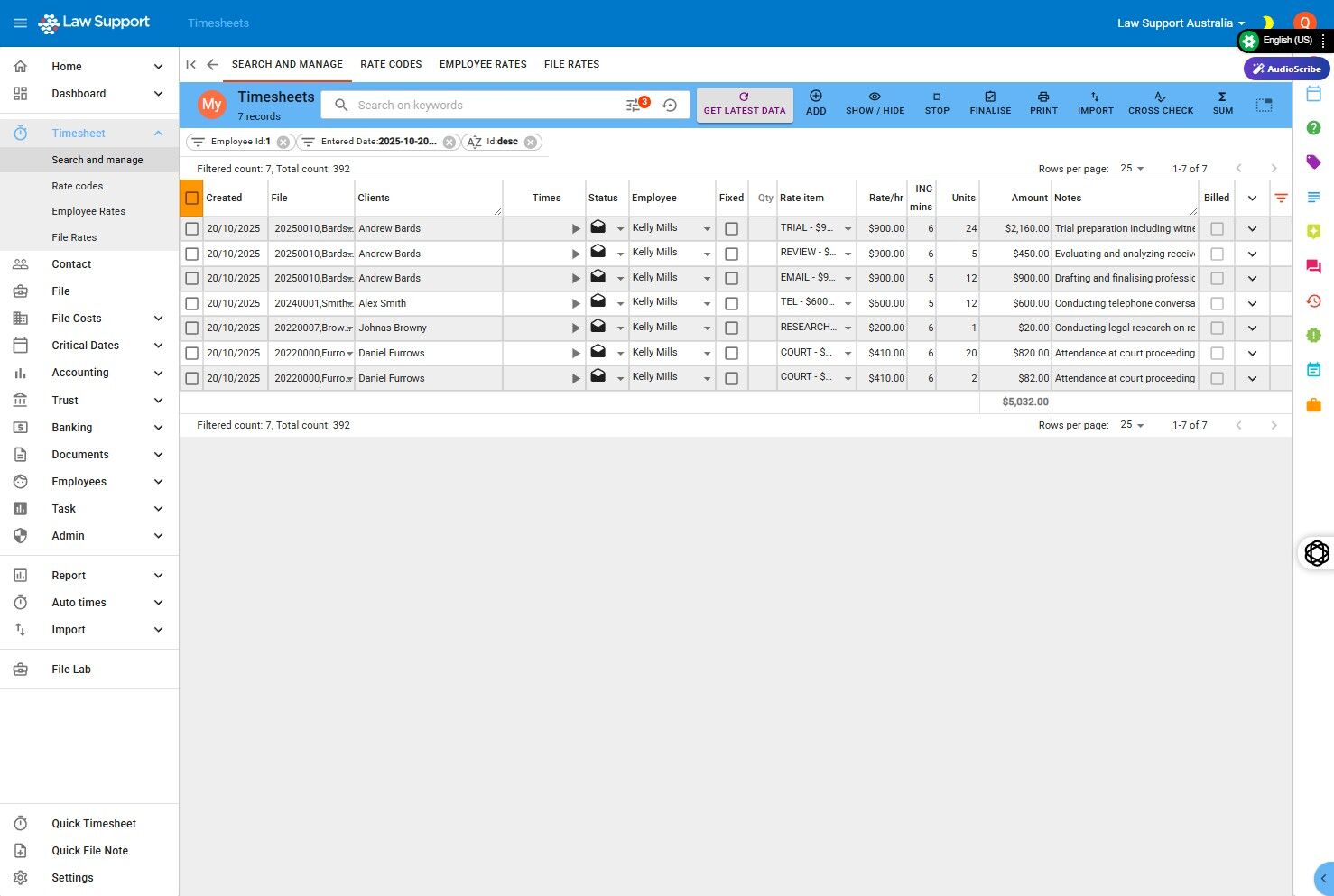Open the hamburger navigation menu
Viewport: 1334px width, 896px height.
[x=20, y=23]
